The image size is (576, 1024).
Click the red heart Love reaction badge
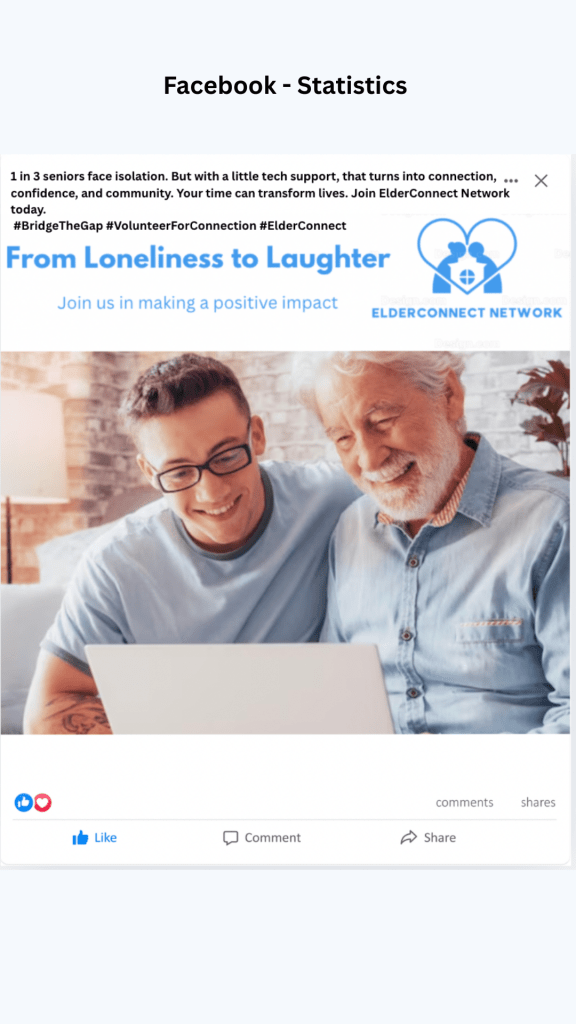click(42, 803)
